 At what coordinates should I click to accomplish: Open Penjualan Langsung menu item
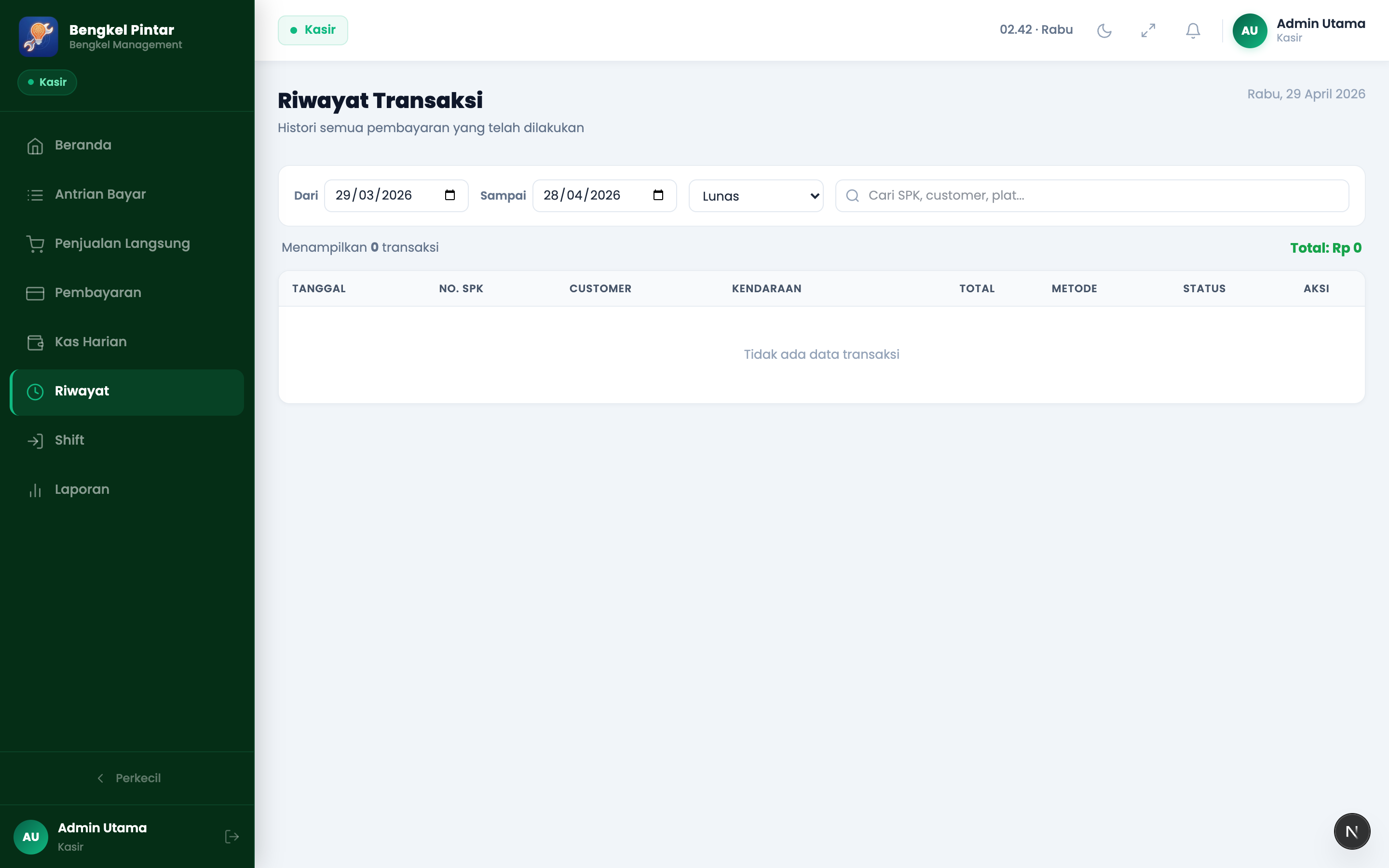(x=127, y=244)
